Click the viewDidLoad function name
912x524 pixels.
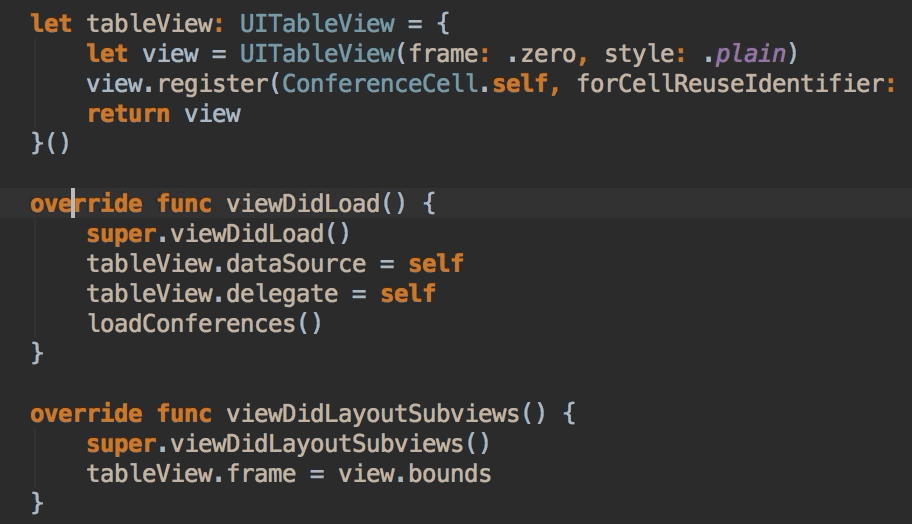(303, 204)
